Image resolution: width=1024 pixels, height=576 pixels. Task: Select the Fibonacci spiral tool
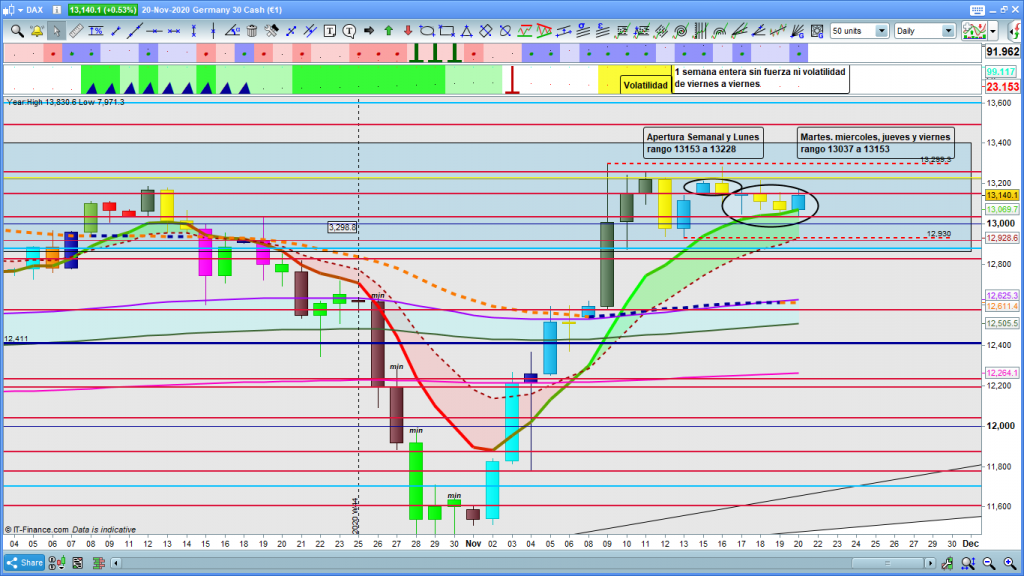coord(680,31)
